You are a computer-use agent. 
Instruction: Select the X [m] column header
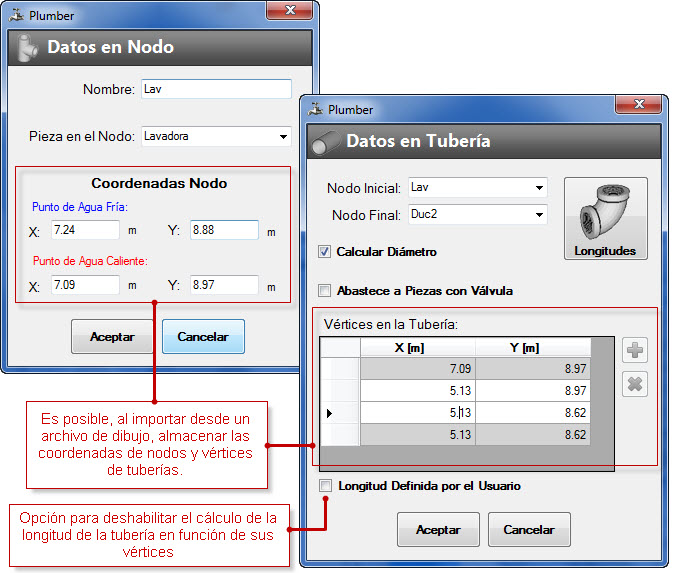tap(417, 347)
